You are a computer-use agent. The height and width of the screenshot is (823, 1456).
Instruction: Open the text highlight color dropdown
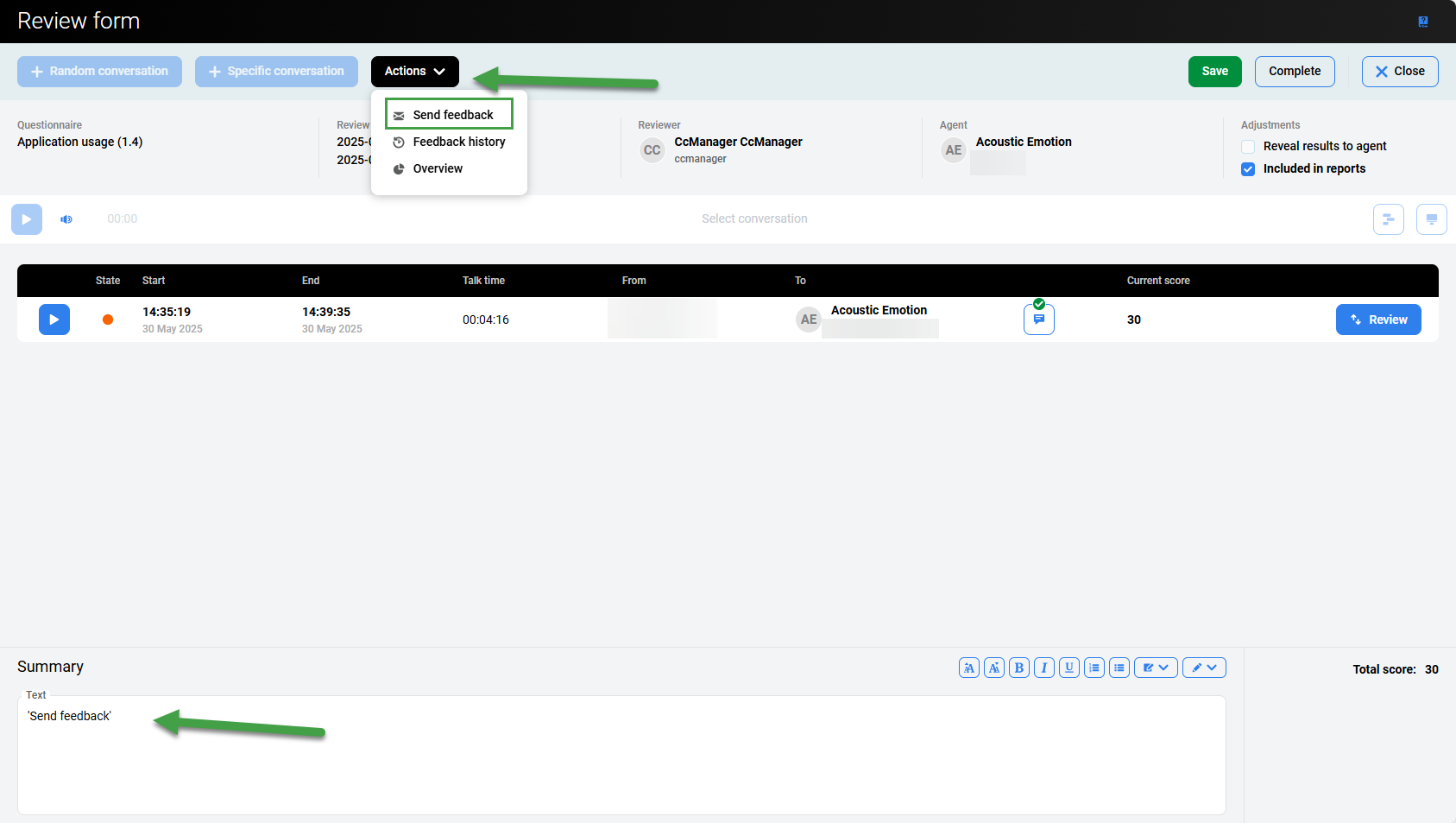coord(1155,668)
